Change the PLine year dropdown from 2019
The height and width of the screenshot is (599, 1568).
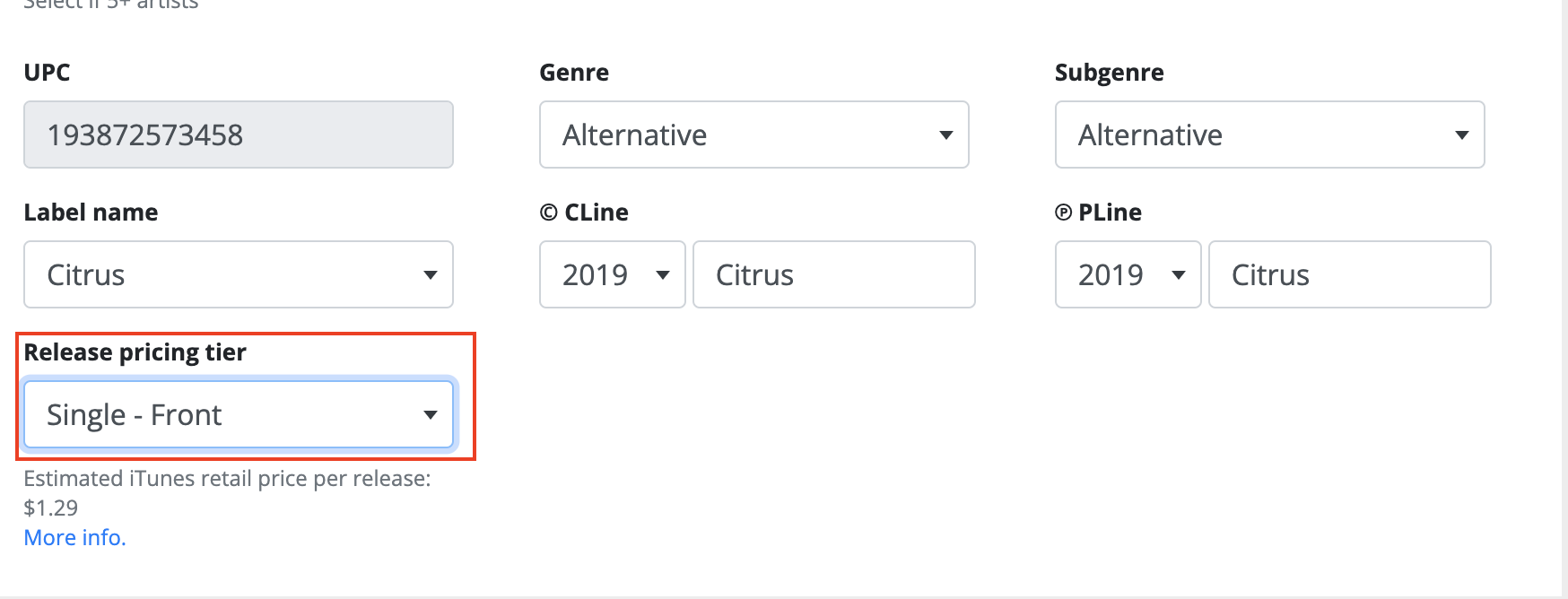[x=1128, y=274]
